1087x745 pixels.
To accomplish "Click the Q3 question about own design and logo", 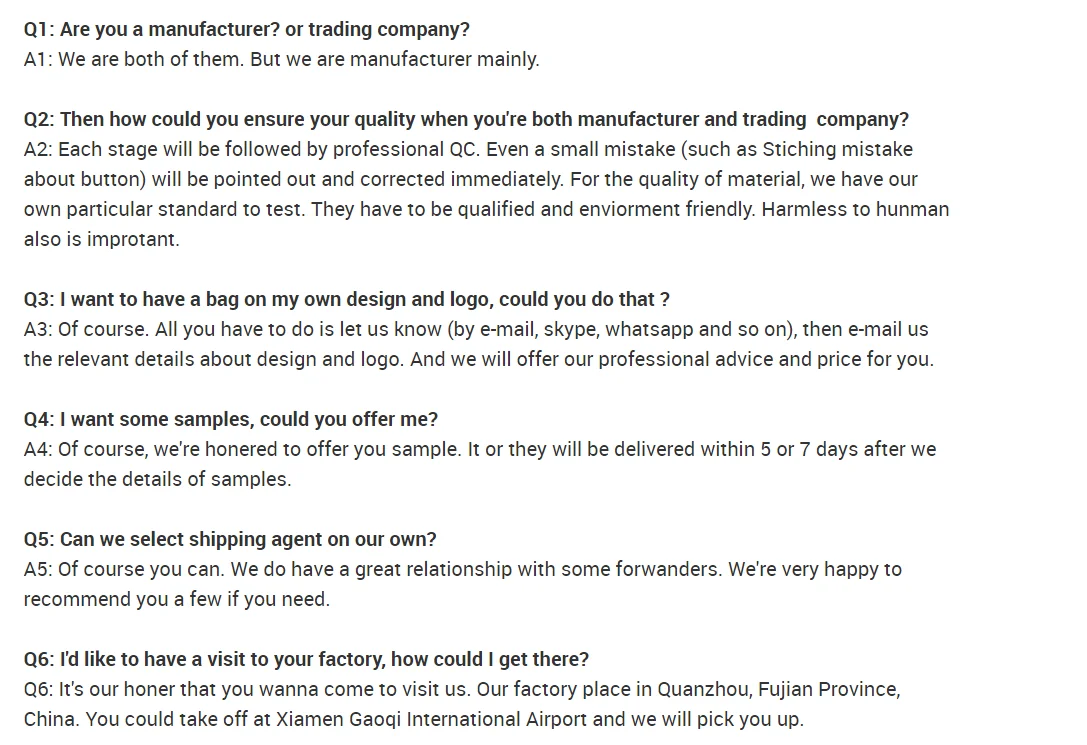I will tap(346, 299).
